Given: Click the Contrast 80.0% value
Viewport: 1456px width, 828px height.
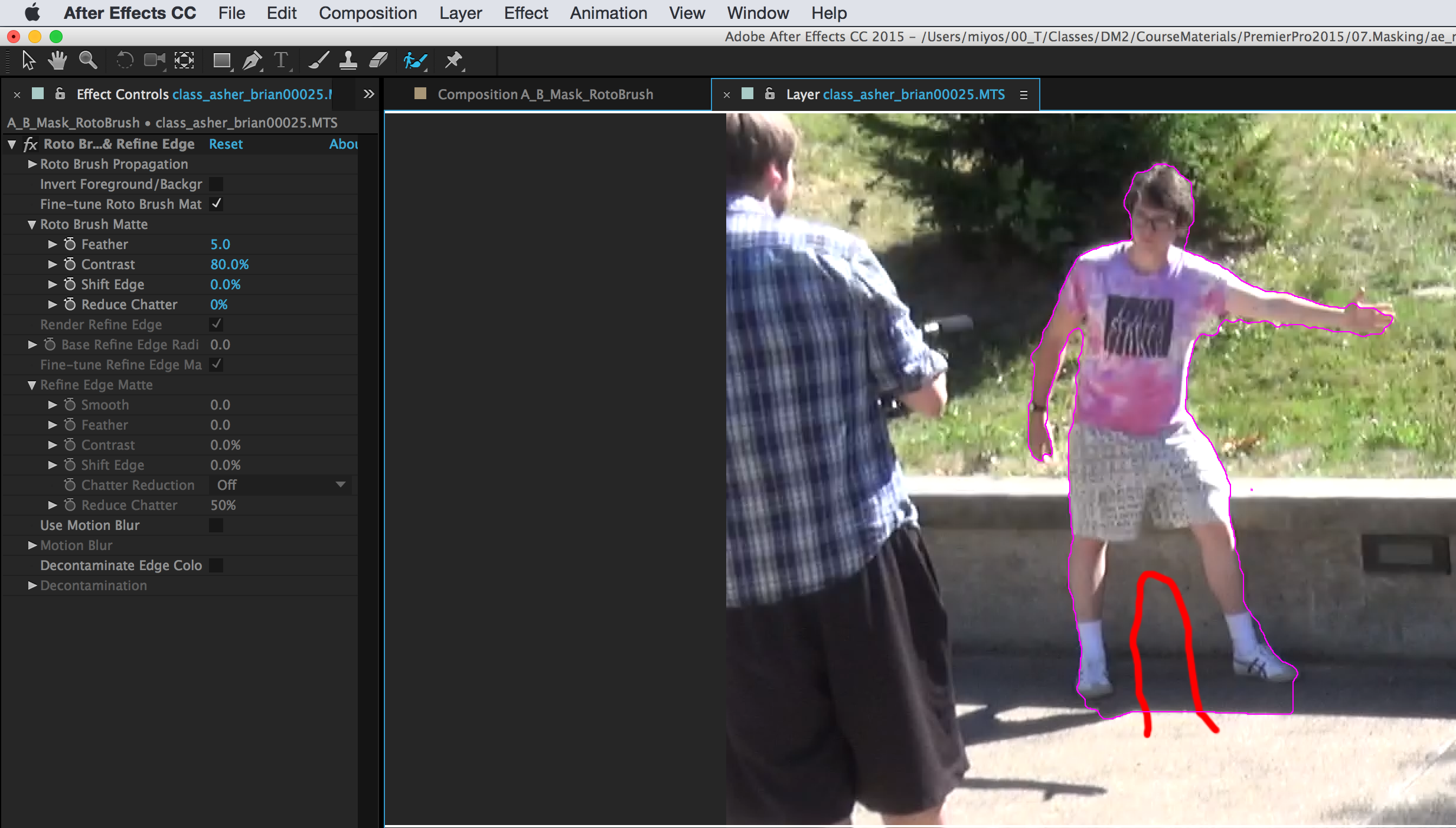Looking at the screenshot, I should [230, 264].
